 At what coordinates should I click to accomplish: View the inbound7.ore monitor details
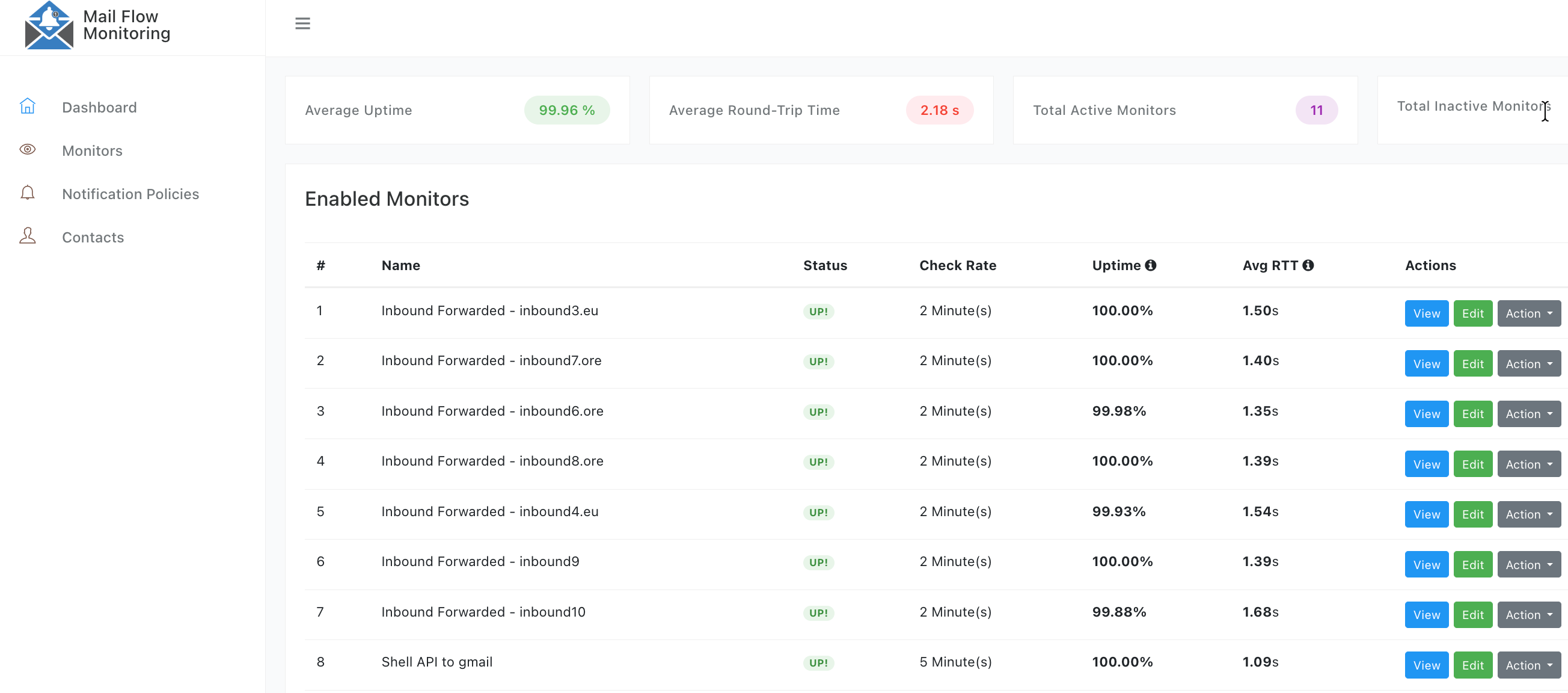coord(1426,363)
